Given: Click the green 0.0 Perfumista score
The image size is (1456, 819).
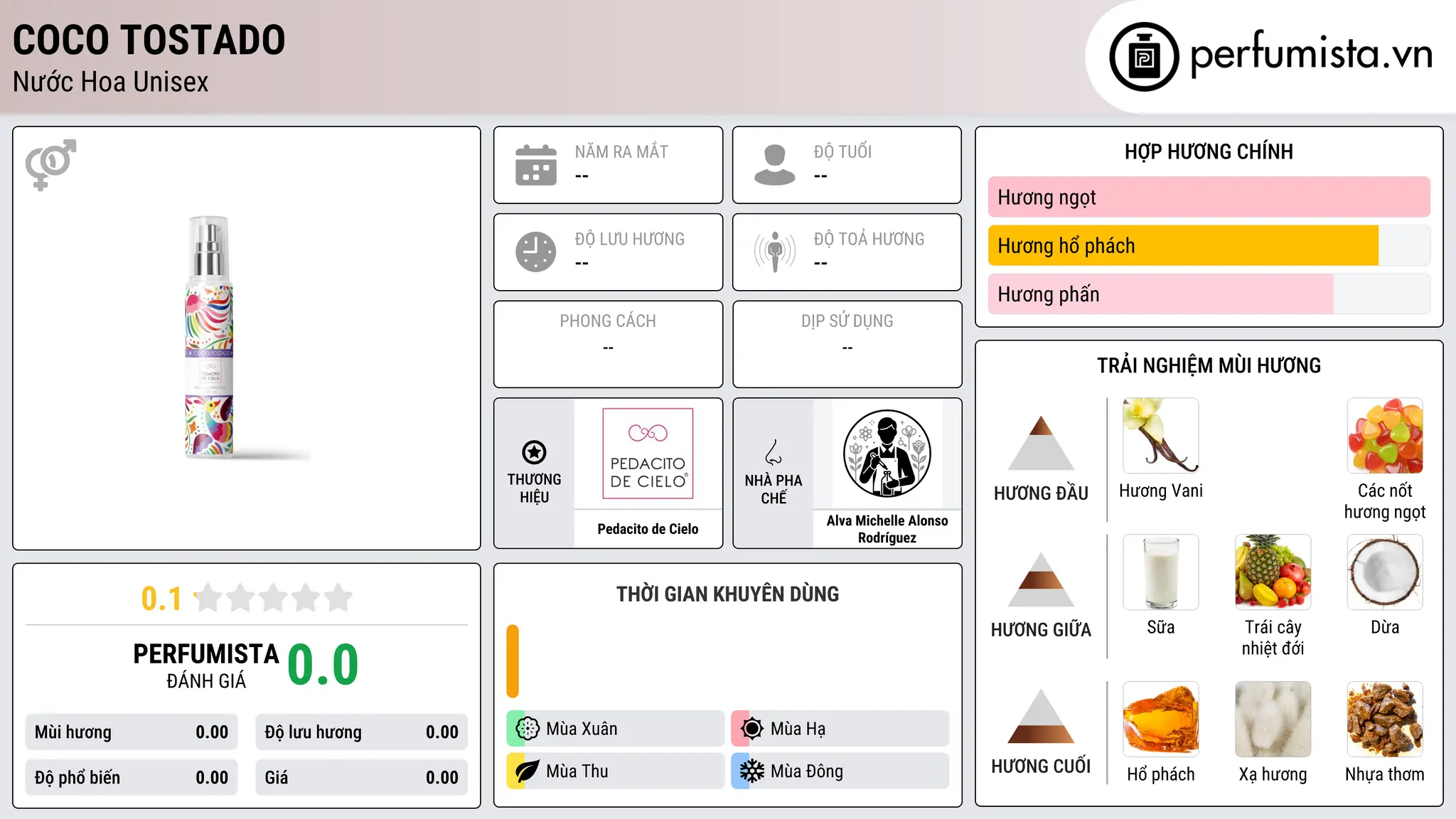Looking at the screenshot, I should [x=323, y=665].
